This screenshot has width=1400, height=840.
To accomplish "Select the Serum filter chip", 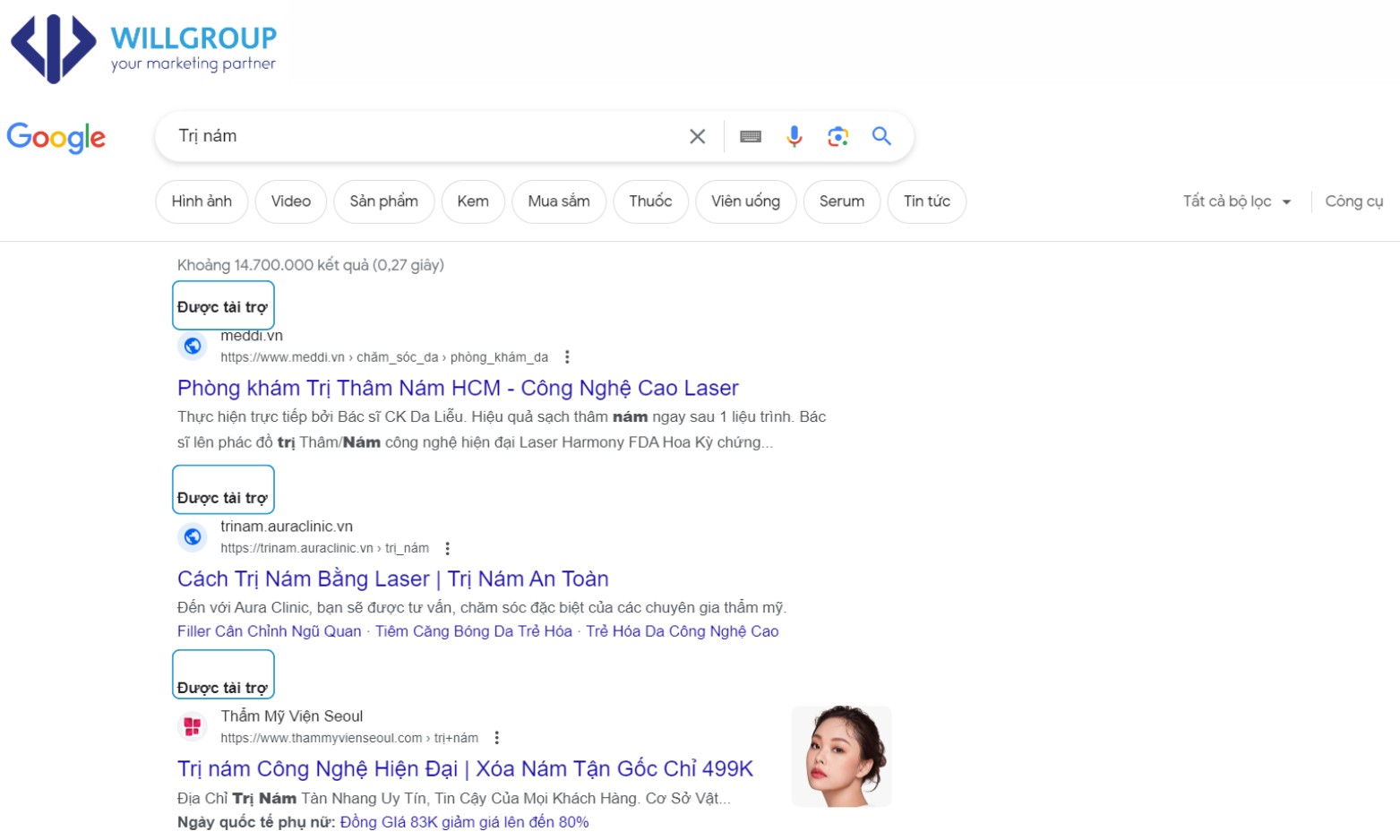I will 842,201.
